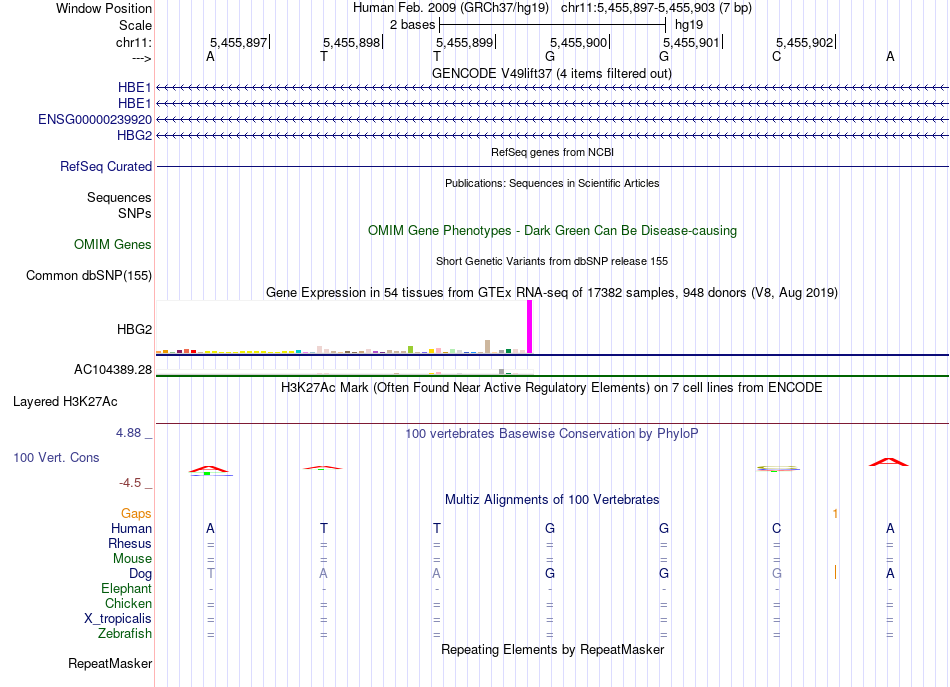
Task: Click Publications: Sequences in Scientific Articles title
Action: 552,183
